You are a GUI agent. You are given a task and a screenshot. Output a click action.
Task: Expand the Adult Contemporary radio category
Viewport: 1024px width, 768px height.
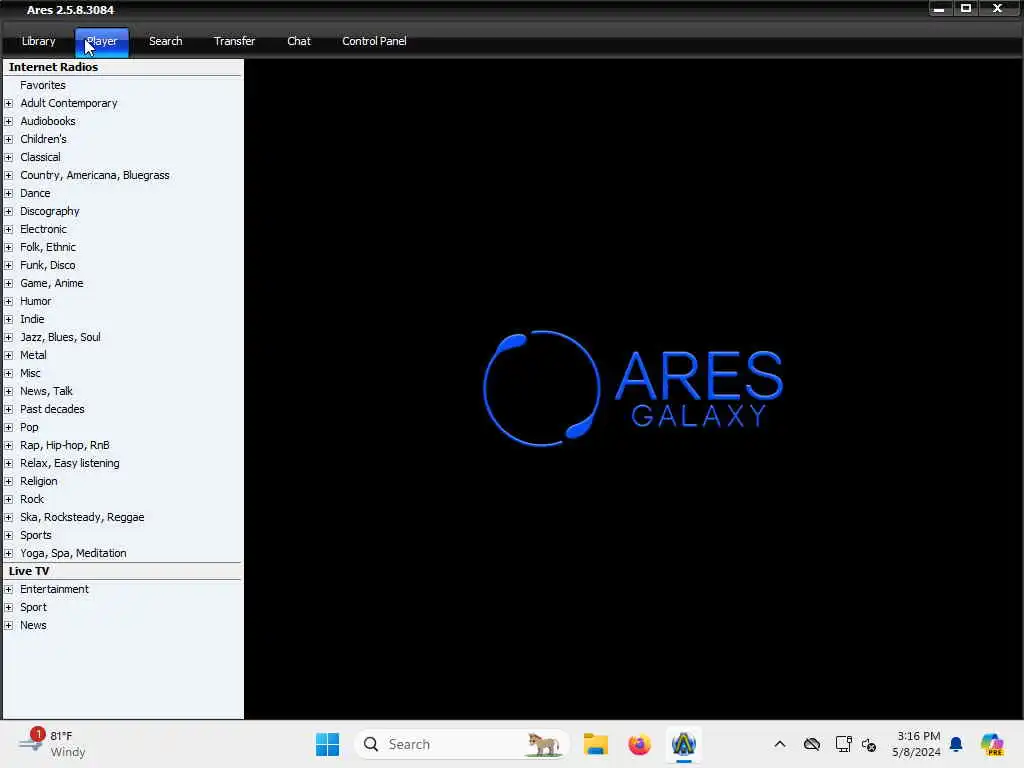point(8,103)
